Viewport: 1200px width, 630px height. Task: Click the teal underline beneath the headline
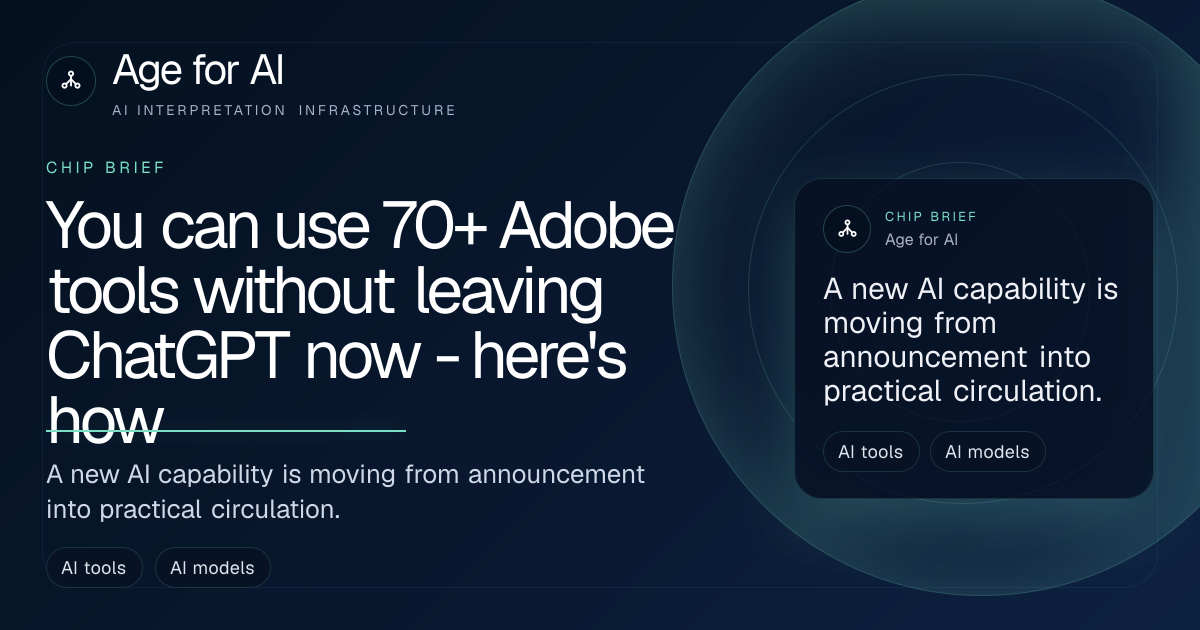pos(226,431)
